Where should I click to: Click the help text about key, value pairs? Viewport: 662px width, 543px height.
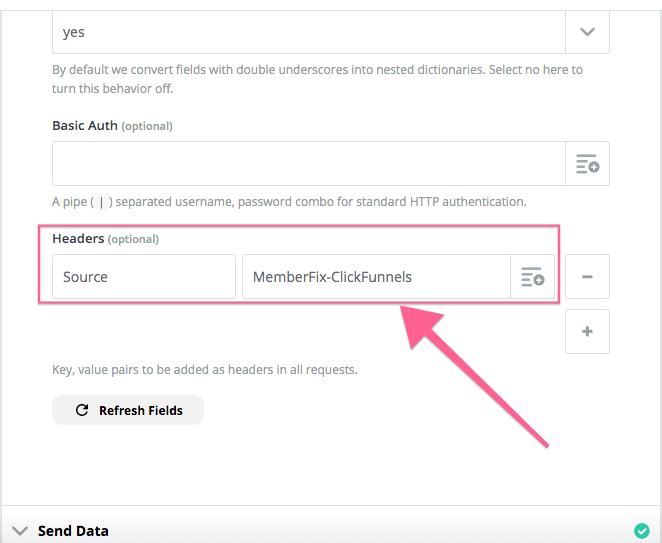pos(204,369)
